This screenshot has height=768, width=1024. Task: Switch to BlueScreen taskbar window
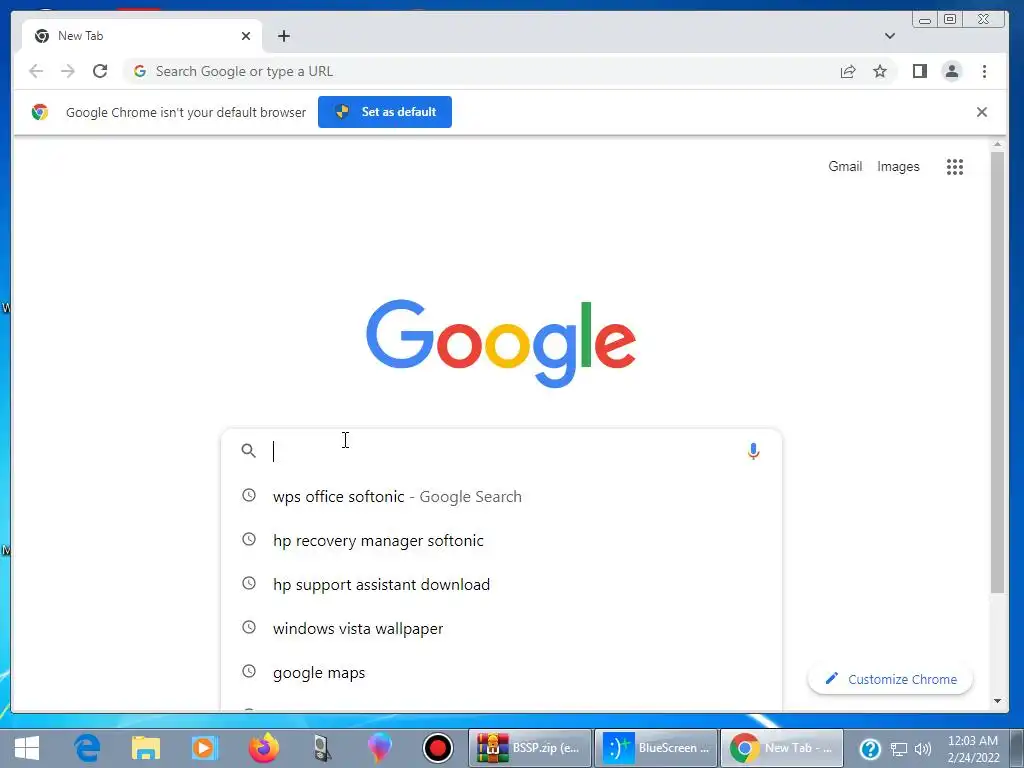click(656, 748)
